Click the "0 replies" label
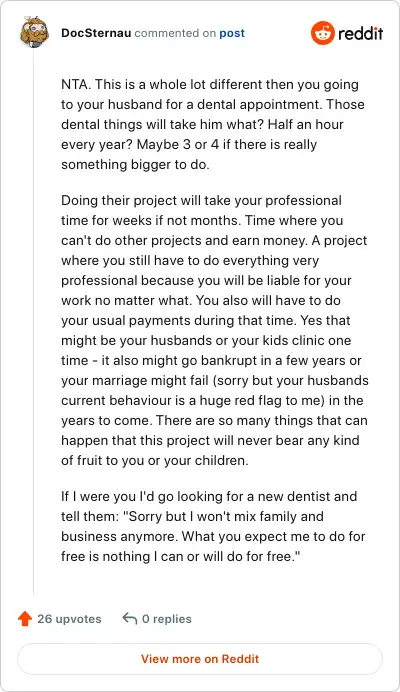This screenshot has width=400, height=692. 167,619
